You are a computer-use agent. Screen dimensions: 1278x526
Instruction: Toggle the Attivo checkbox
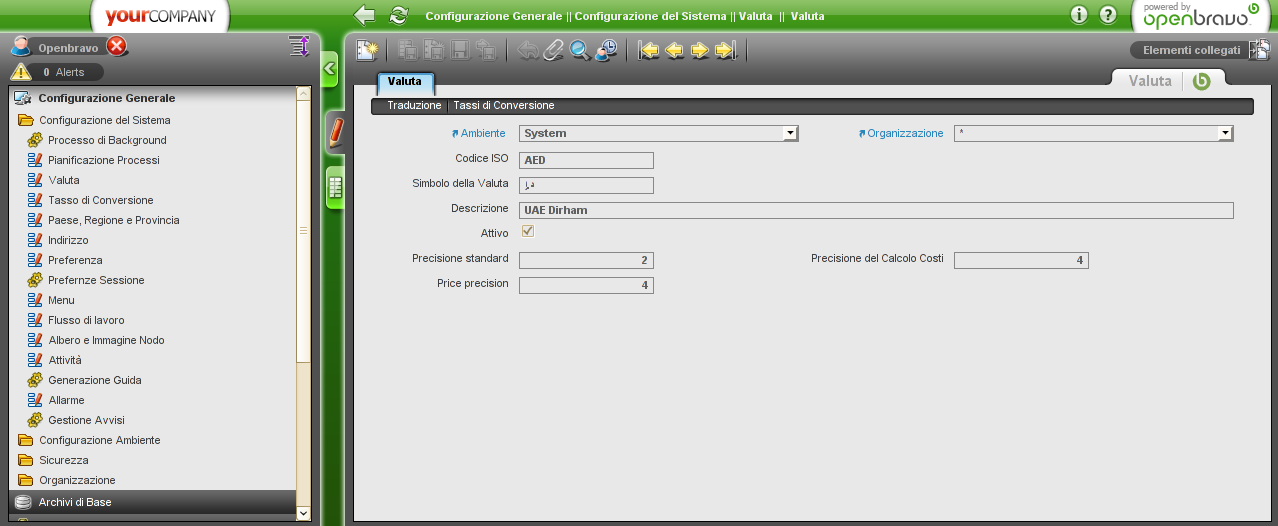(528, 232)
